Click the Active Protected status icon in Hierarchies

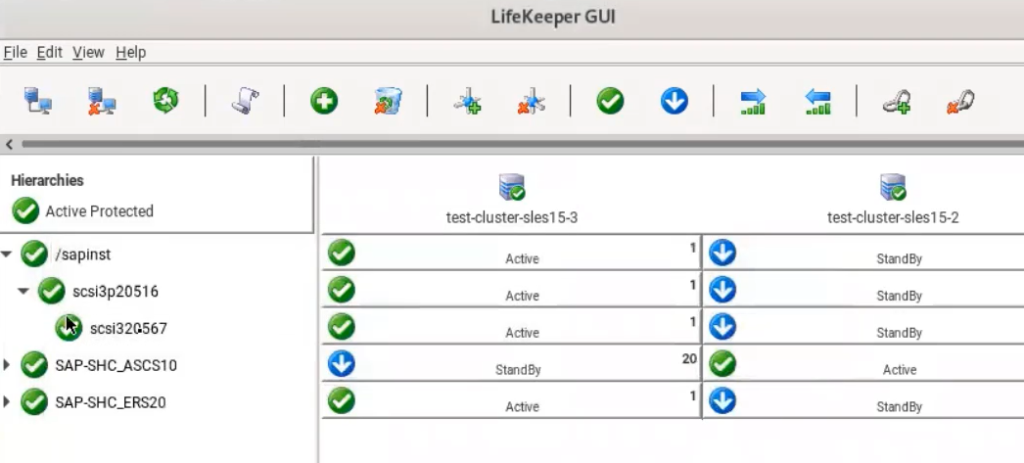click(x=25, y=211)
